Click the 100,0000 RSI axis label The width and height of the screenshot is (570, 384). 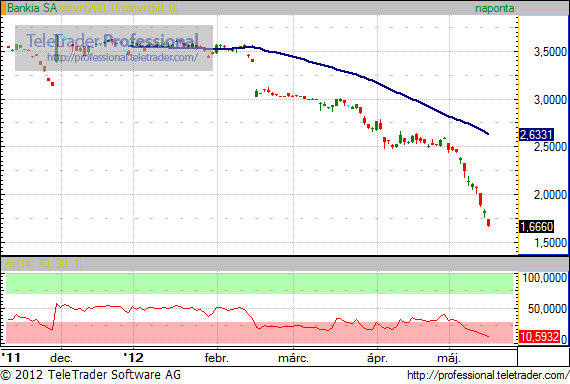tap(545, 278)
